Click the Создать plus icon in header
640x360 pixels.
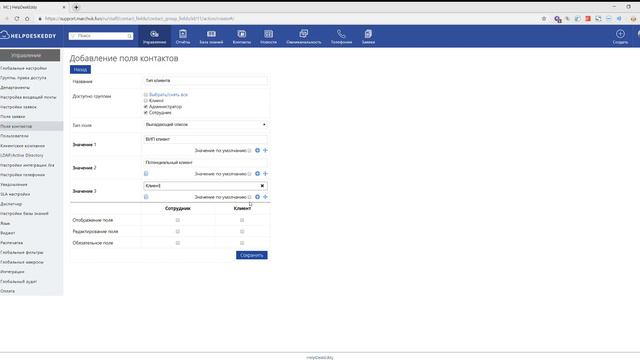point(620,34)
